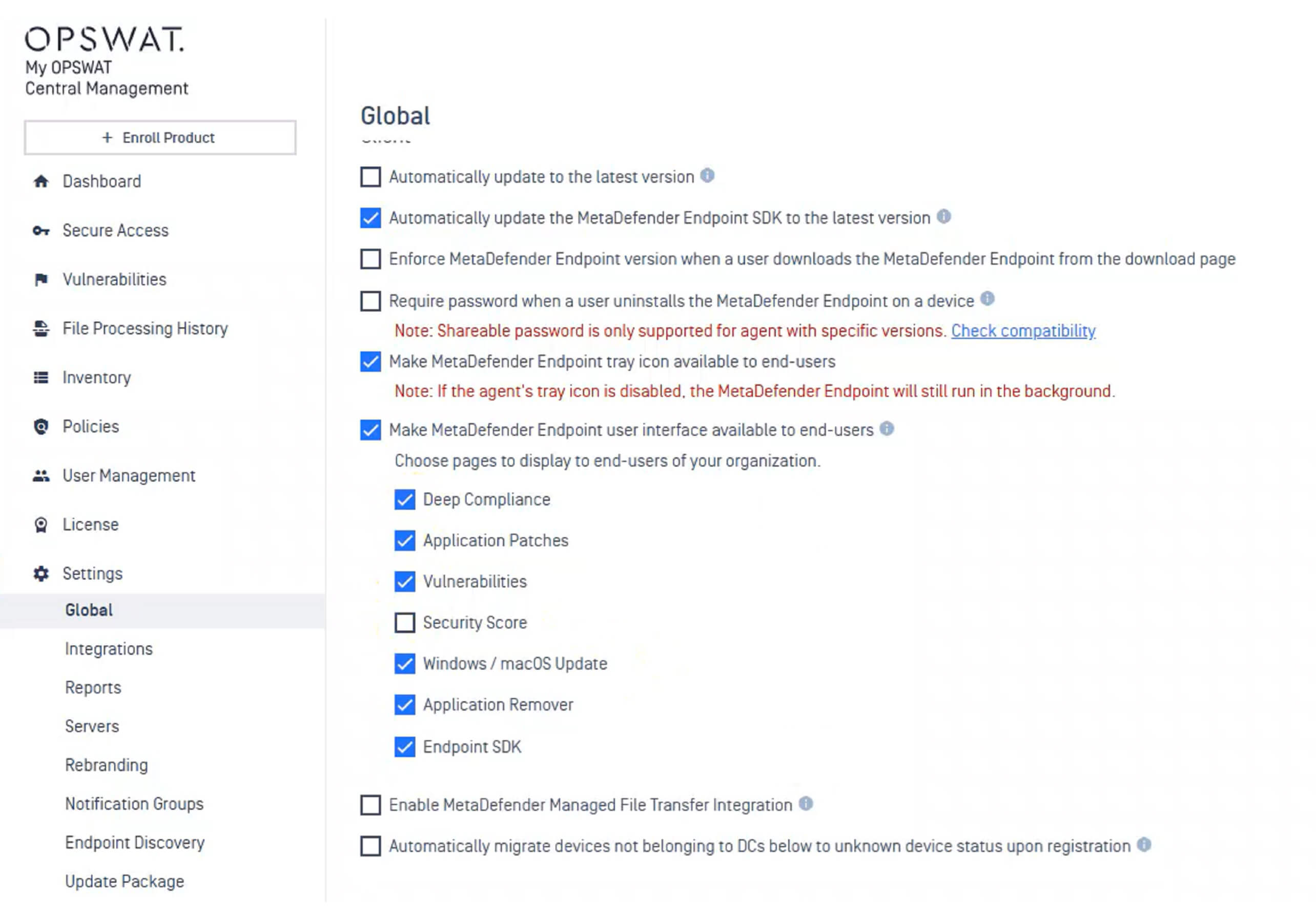Click the Dashboard home icon

[40, 182]
